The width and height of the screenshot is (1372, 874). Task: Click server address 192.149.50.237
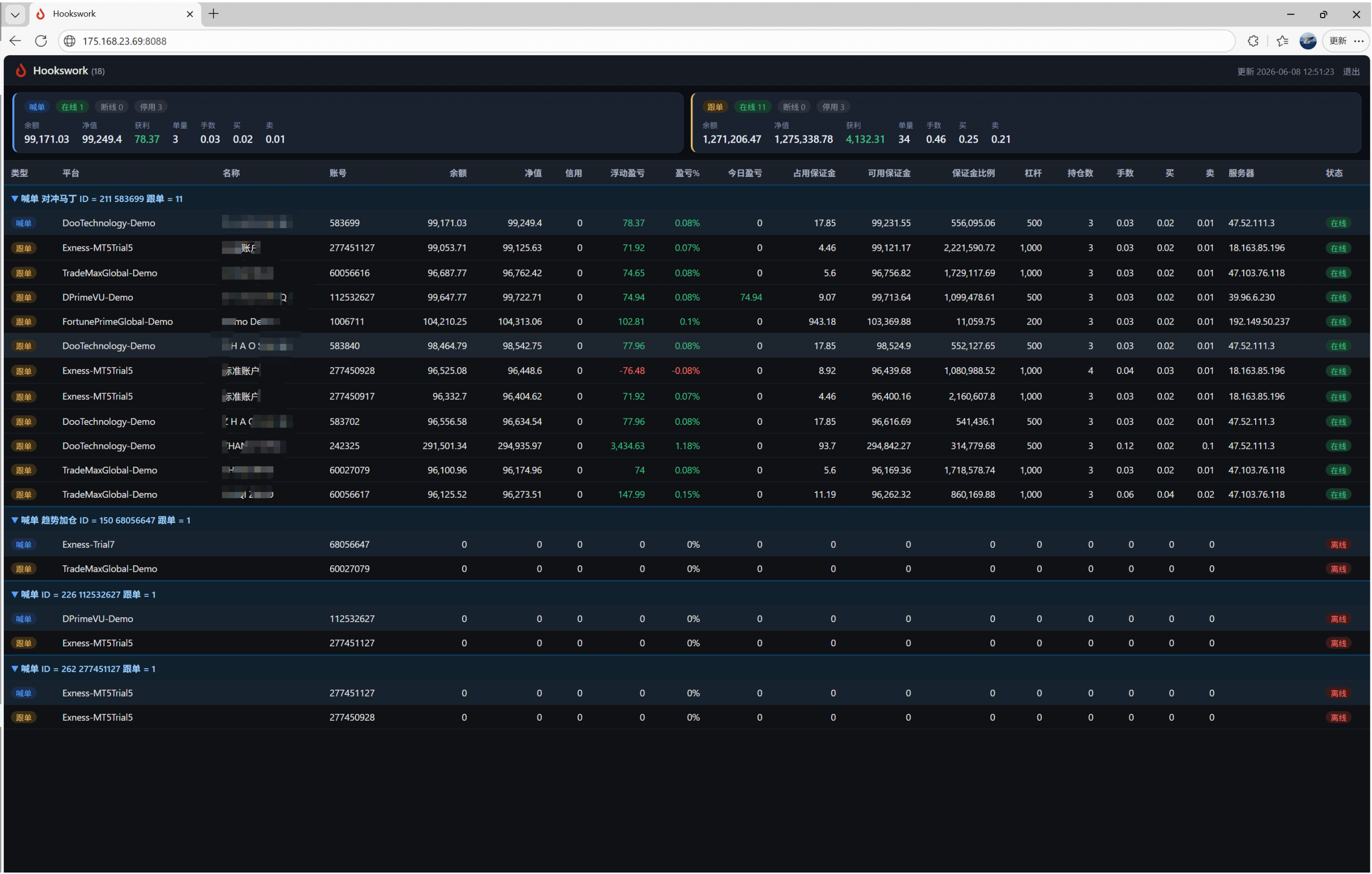coord(1258,322)
